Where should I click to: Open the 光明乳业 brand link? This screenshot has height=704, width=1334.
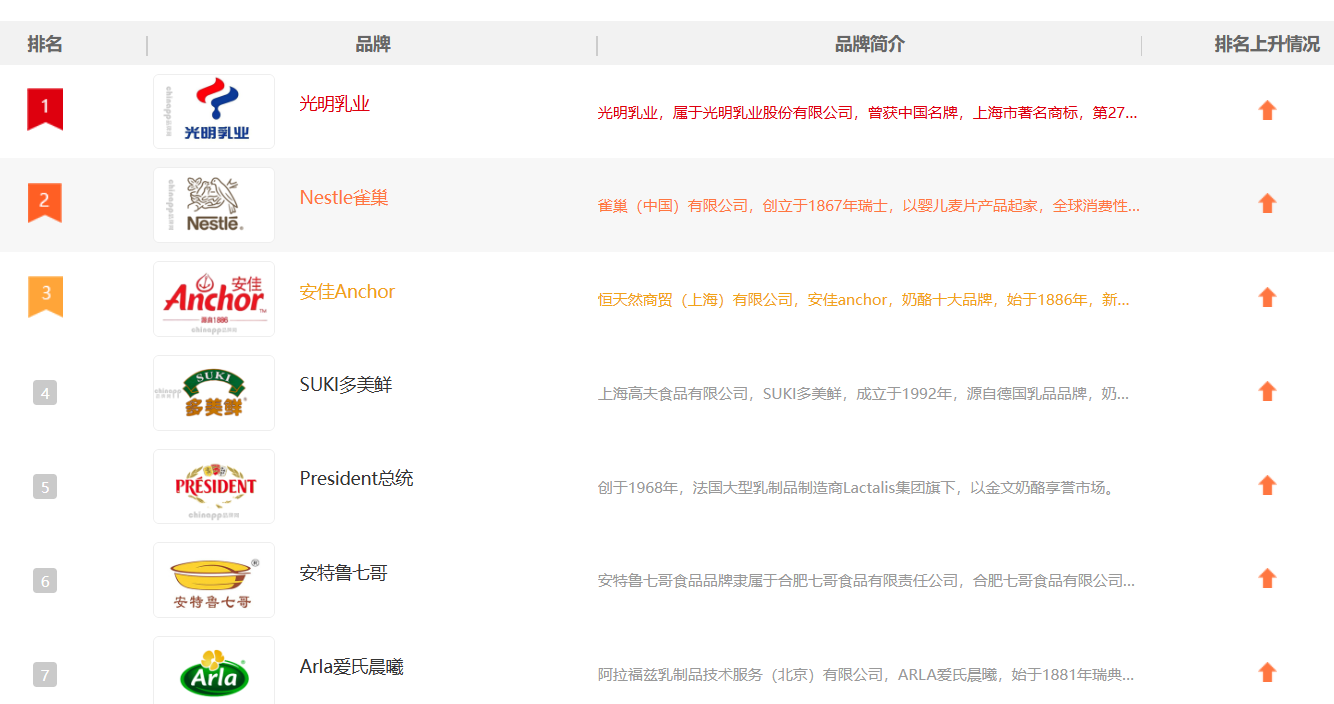point(335,104)
